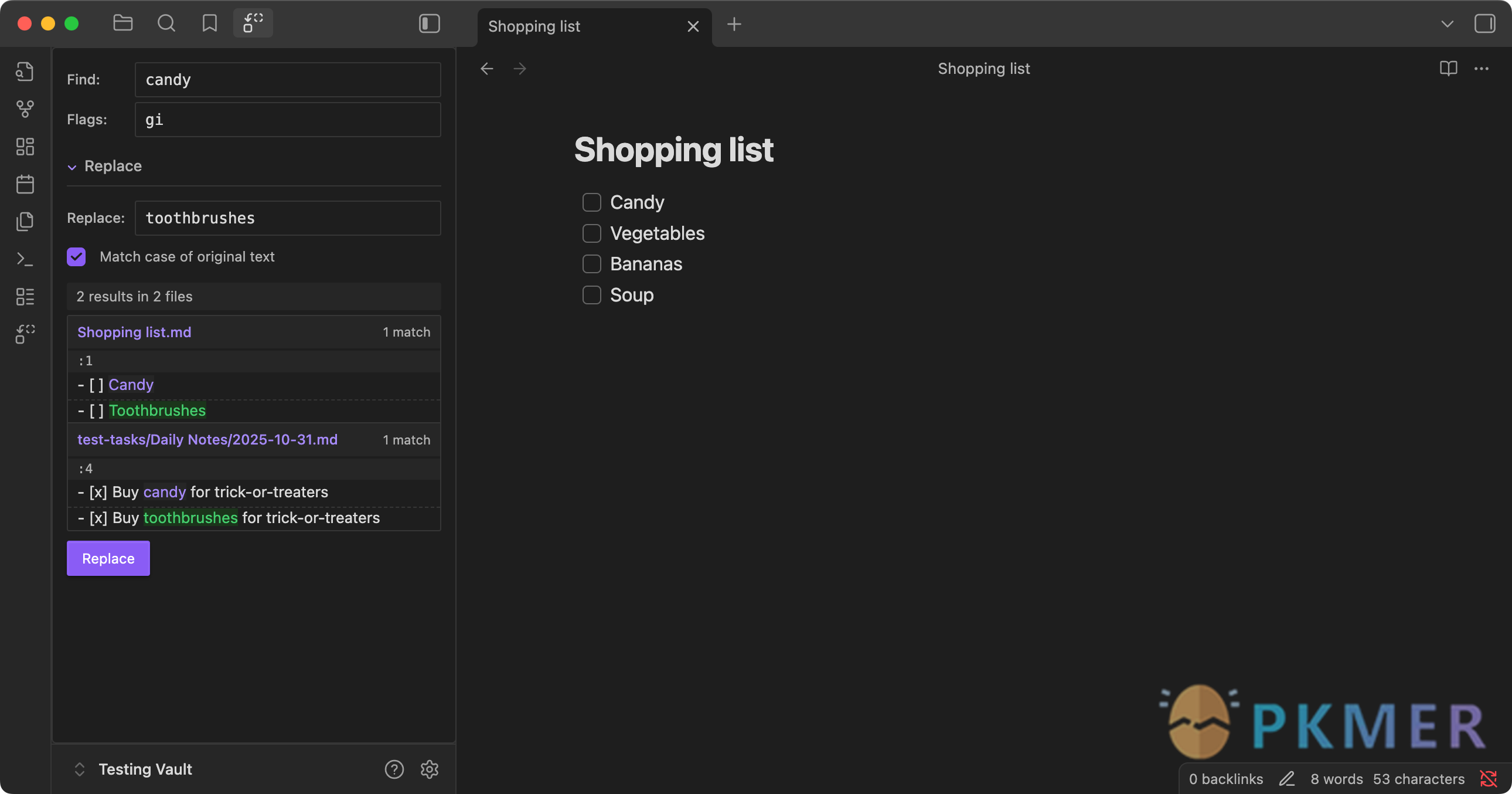
Task: Open the bookmarks icon
Action: 210,23
